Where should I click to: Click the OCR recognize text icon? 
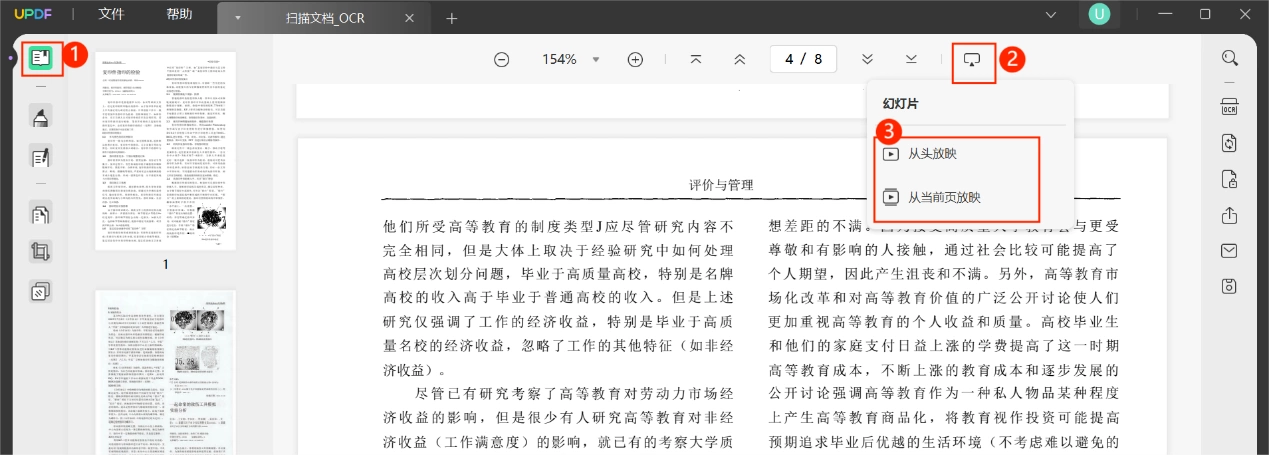pyautogui.click(x=1230, y=107)
